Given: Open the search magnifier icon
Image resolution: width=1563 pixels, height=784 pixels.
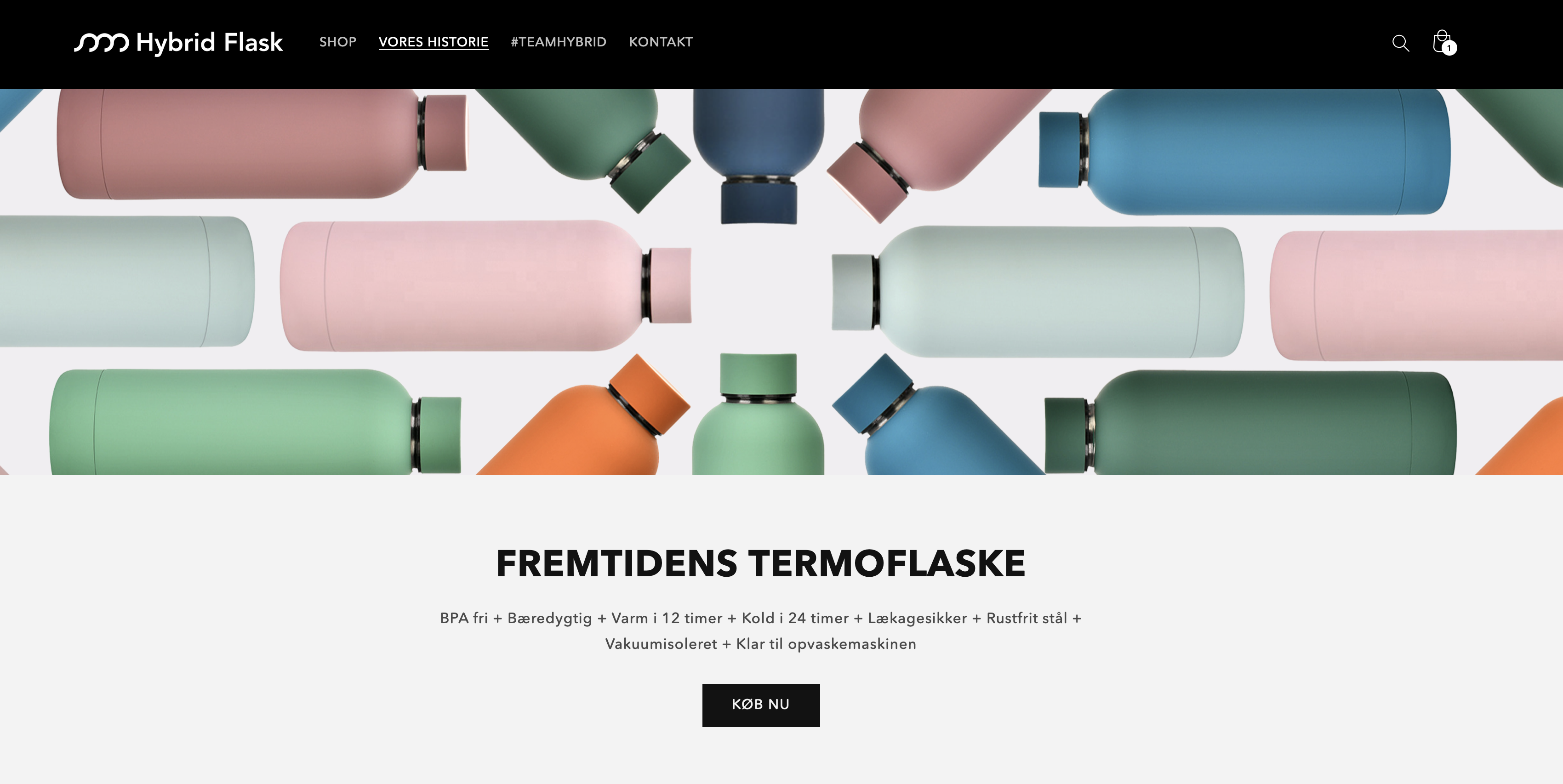Looking at the screenshot, I should point(1400,42).
